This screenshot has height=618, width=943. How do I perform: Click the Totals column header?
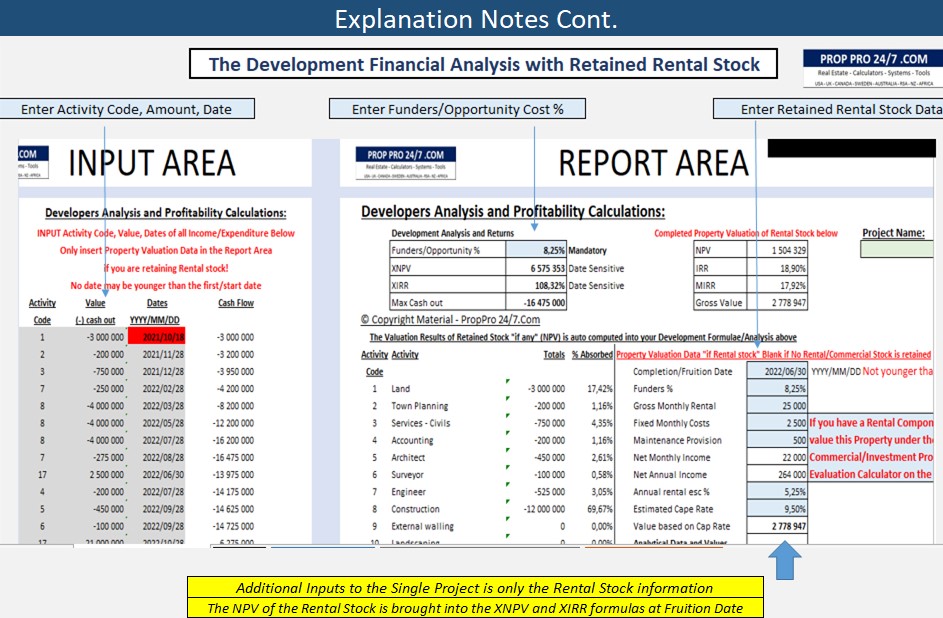pos(554,355)
